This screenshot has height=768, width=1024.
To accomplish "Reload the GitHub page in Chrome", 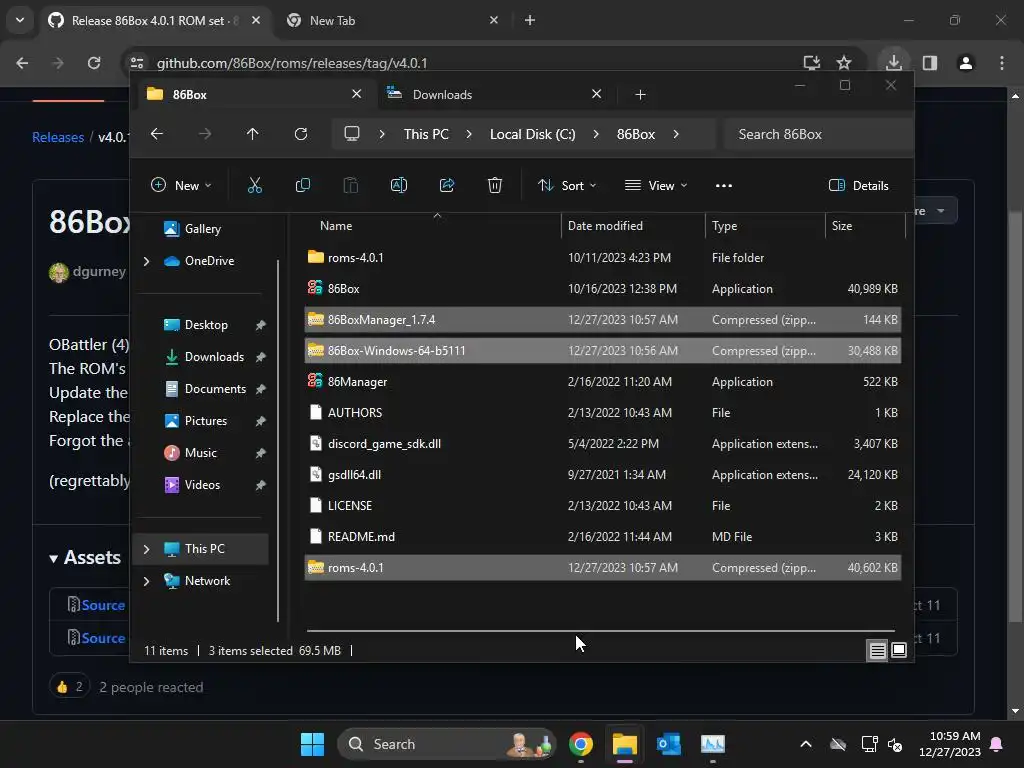I will (x=94, y=63).
